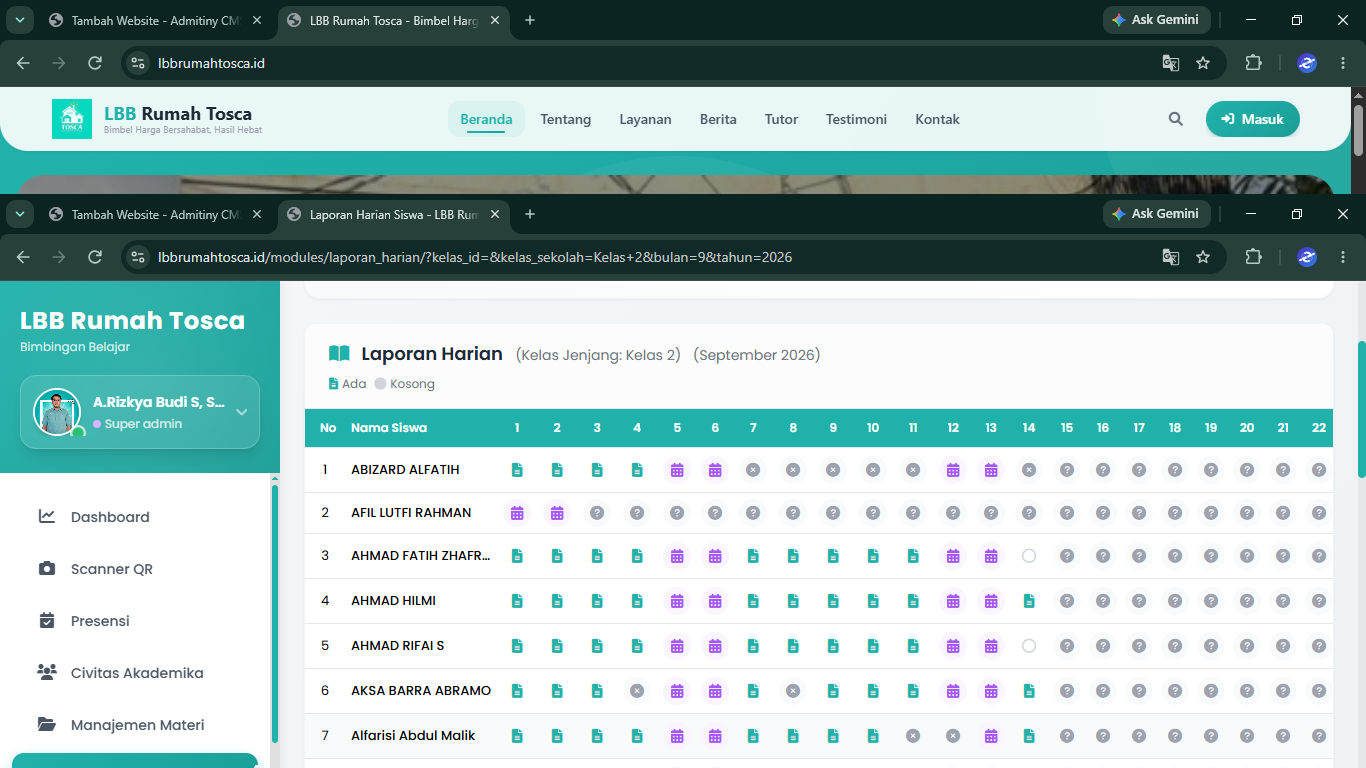
Task: Open the tab search dropdown in lower window
Action: 21,214
